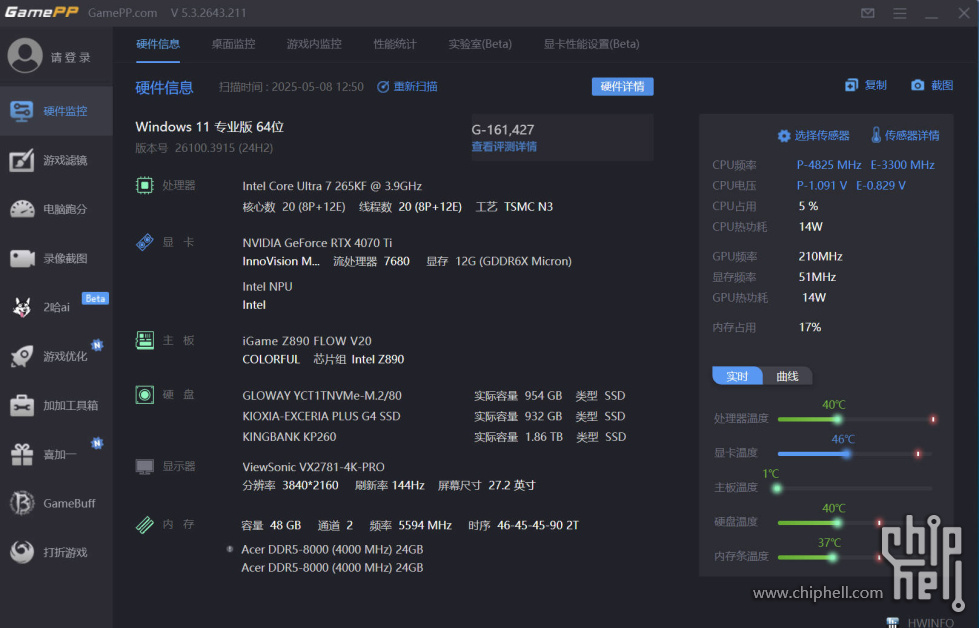Open the 打折游戏 sidebar icon
The height and width of the screenshot is (628, 979).
coord(22,552)
